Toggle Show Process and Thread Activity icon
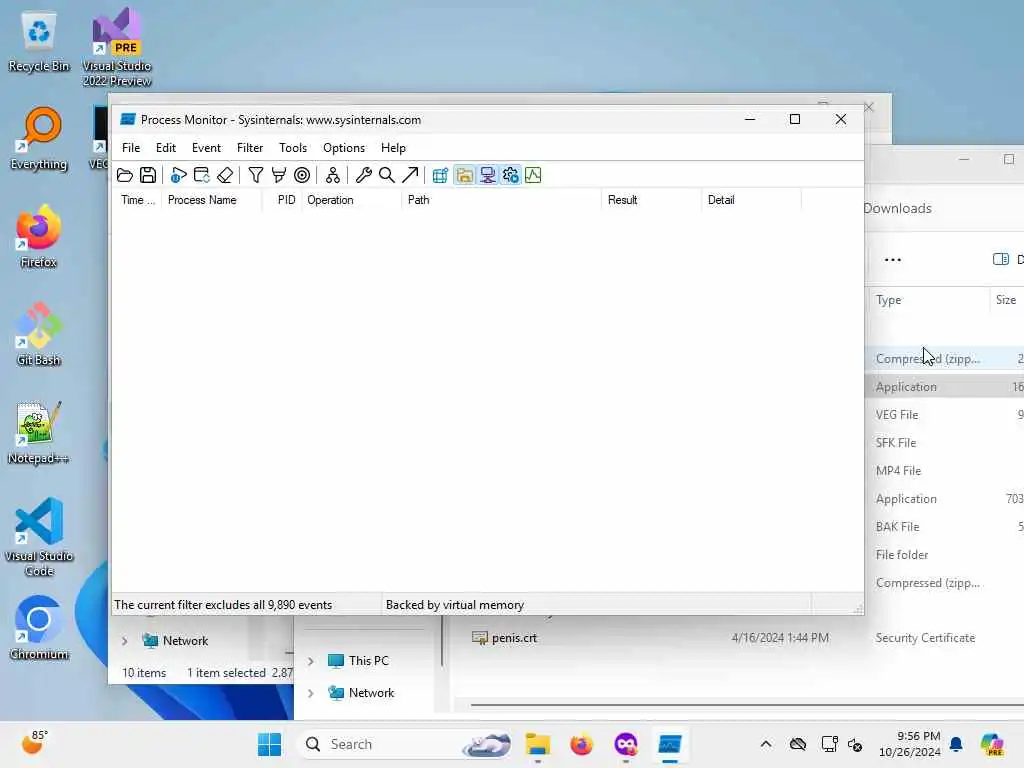The width and height of the screenshot is (1024, 768). [x=511, y=175]
